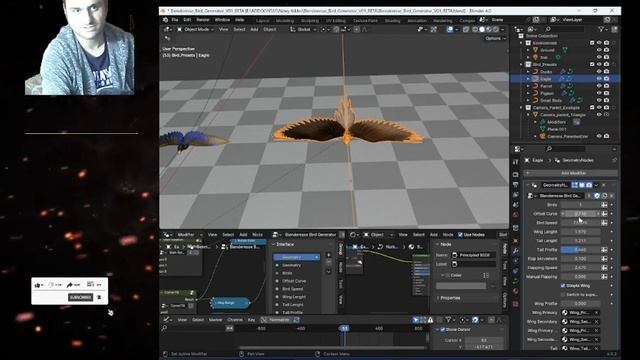Open geometry node editor type menu
This screenshot has width=640, height=360.
pyautogui.click(x=167, y=235)
